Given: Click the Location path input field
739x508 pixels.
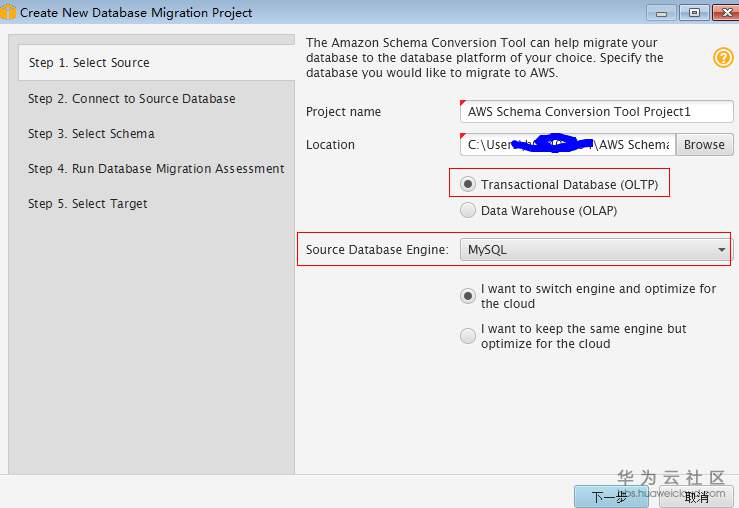Looking at the screenshot, I should (568, 145).
